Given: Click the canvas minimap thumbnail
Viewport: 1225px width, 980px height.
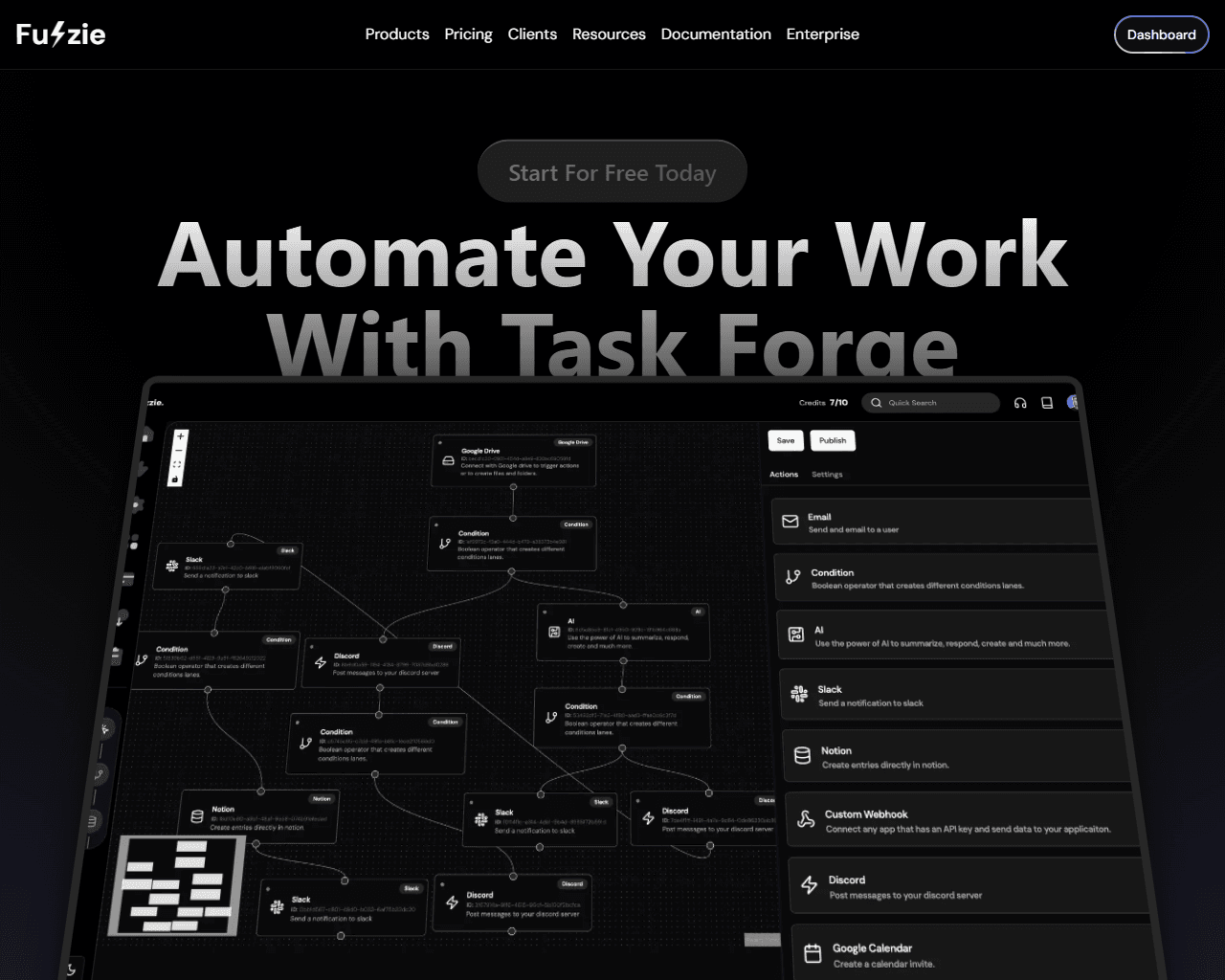Looking at the screenshot, I should (x=178, y=884).
